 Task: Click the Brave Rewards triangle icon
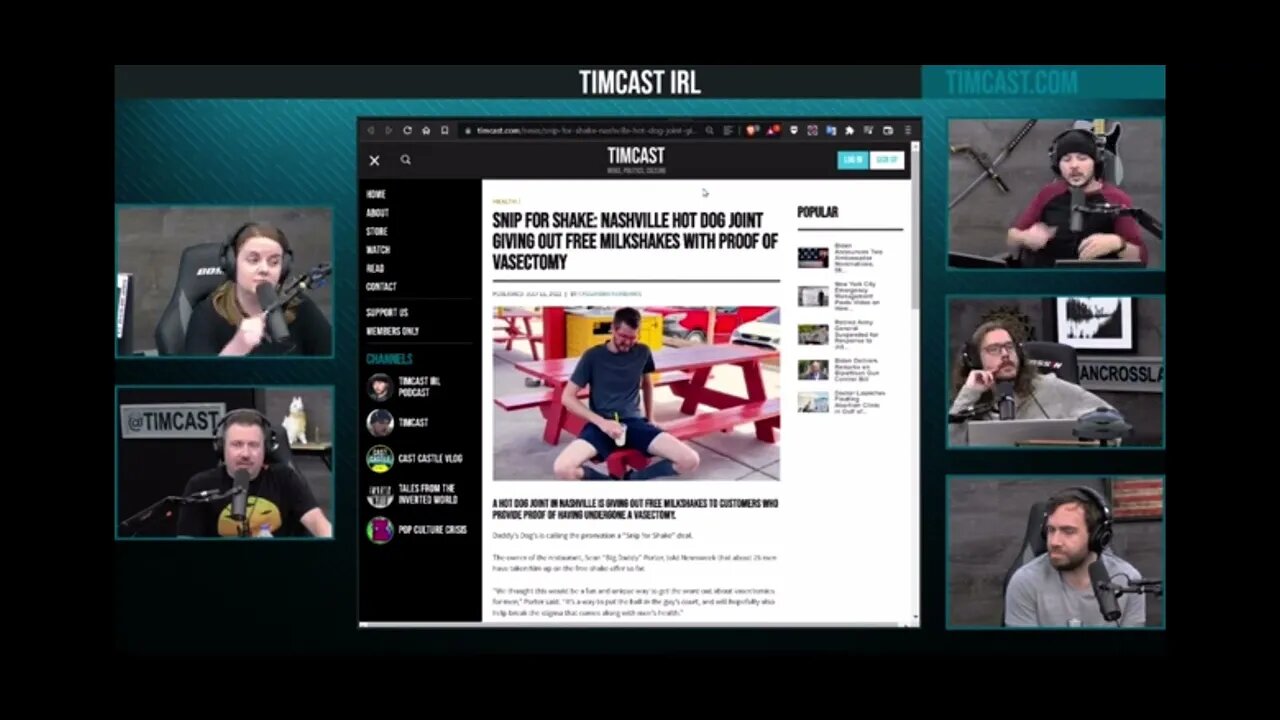(773, 130)
